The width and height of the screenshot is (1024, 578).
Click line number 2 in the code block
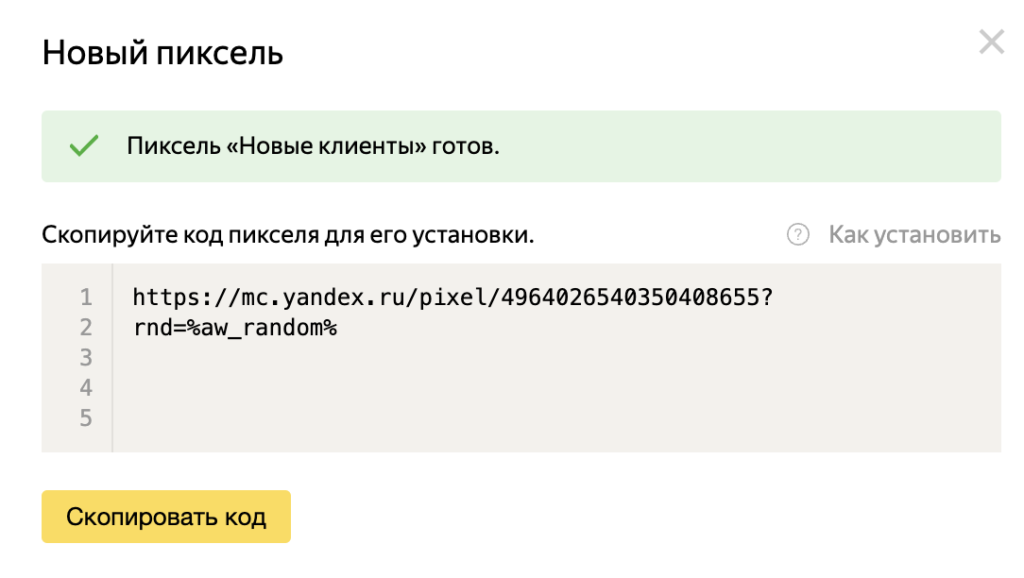86,326
